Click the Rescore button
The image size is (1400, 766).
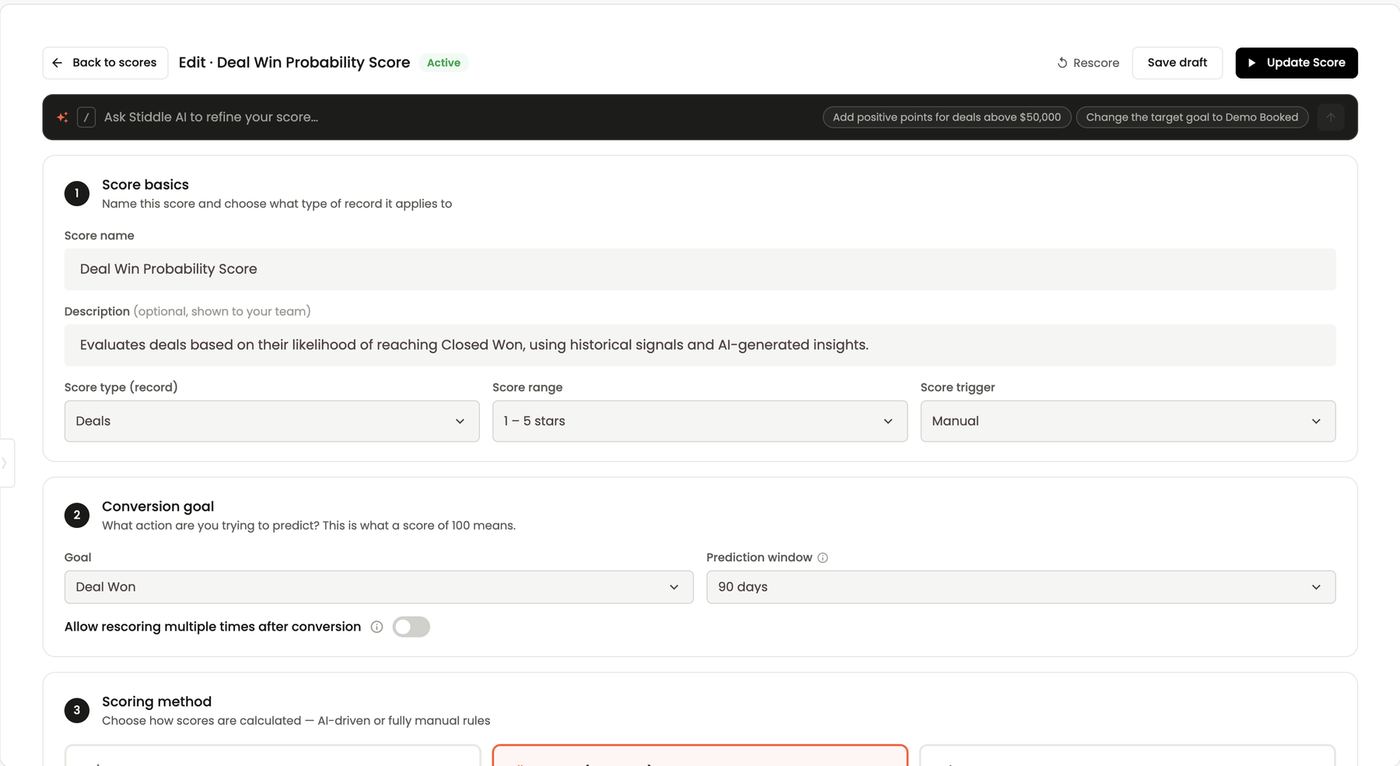(x=1088, y=63)
